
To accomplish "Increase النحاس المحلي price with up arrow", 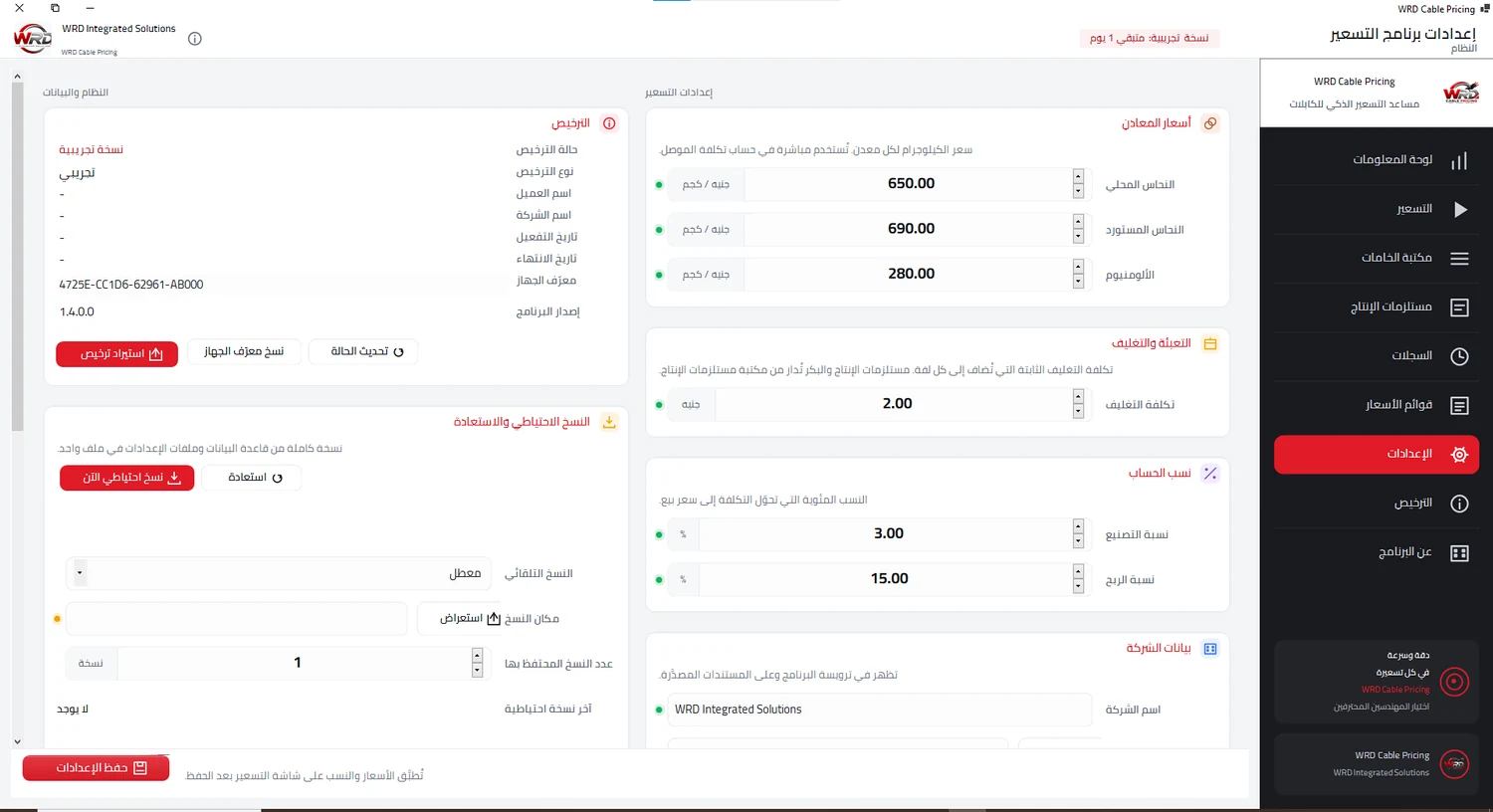I will tap(1078, 177).
